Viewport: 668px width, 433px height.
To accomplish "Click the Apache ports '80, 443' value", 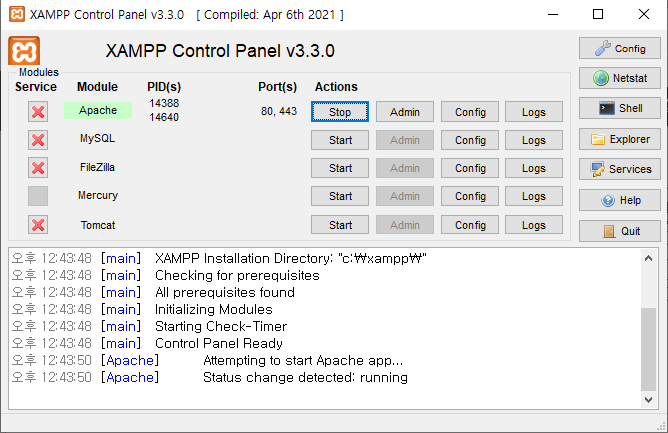I will (x=279, y=111).
